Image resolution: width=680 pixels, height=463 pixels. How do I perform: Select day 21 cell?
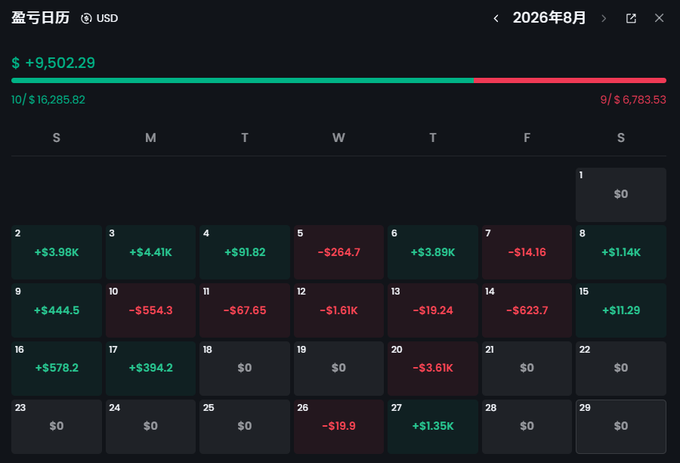(527, 368)
